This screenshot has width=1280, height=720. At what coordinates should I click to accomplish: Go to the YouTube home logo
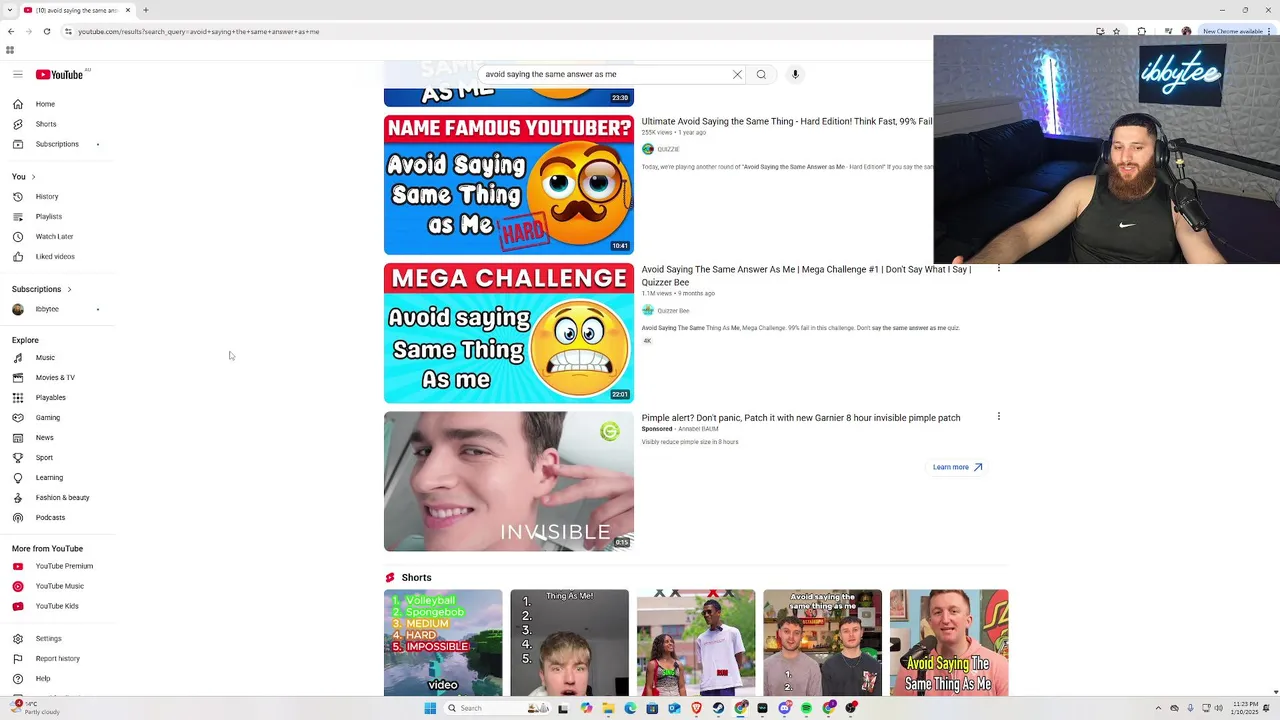point(59,74)
